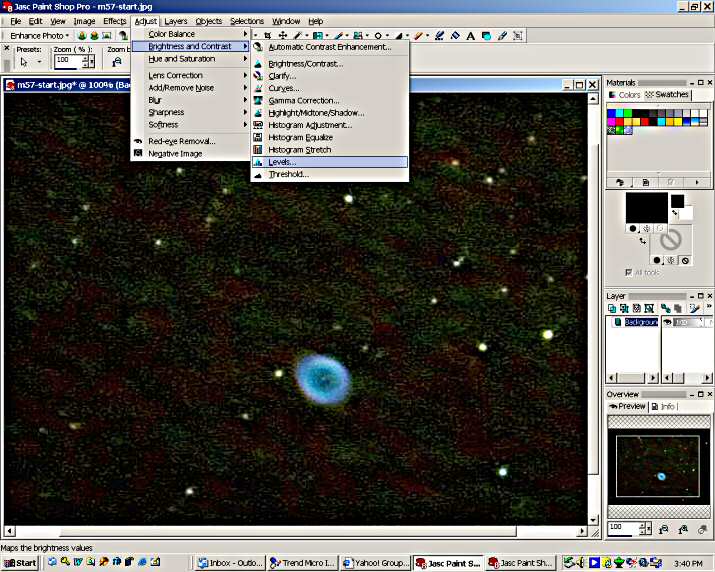Open the Yahoo! Groups taskbar button
The height and width of the screenshot is (572, 715).
click(375, 563)
